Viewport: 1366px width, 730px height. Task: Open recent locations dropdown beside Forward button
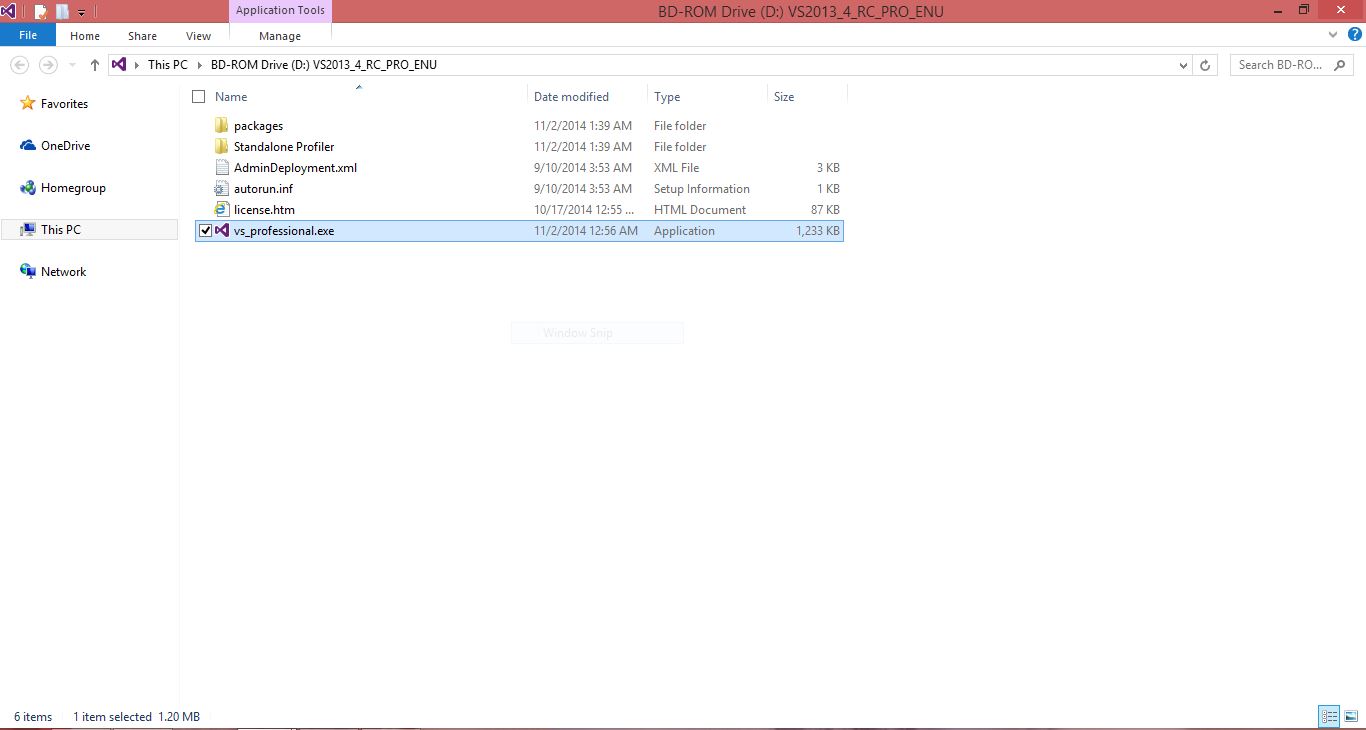click(x=72, y=65)
